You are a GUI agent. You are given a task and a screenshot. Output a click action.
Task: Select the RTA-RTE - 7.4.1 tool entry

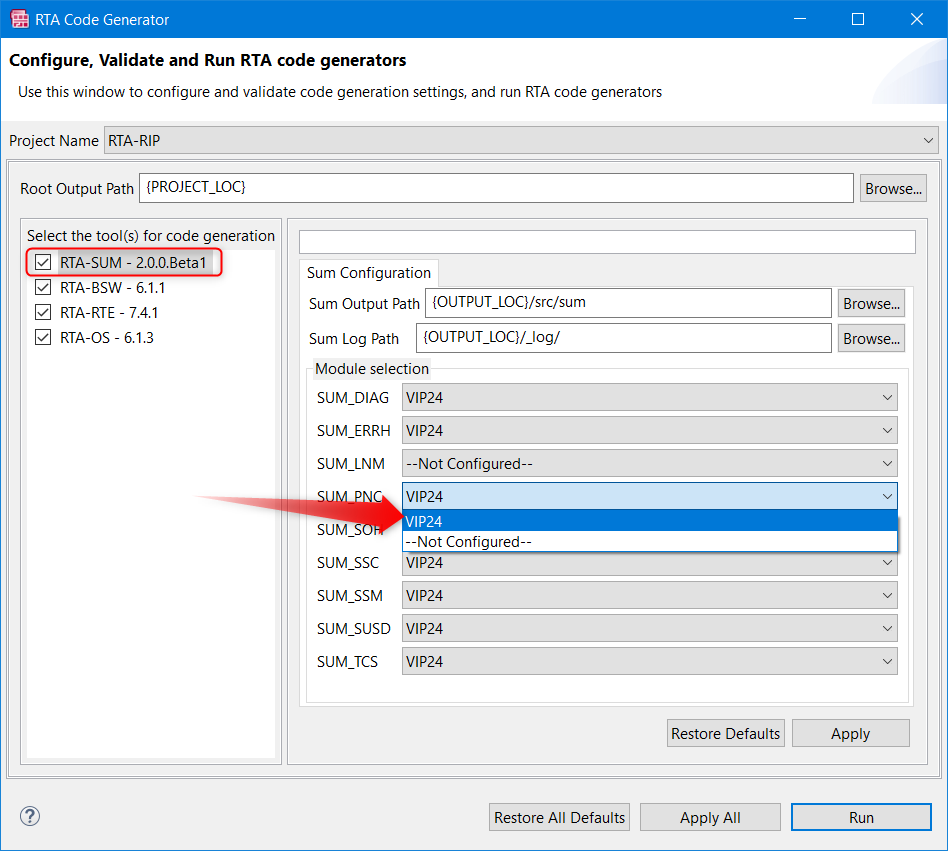click(109, 312)
